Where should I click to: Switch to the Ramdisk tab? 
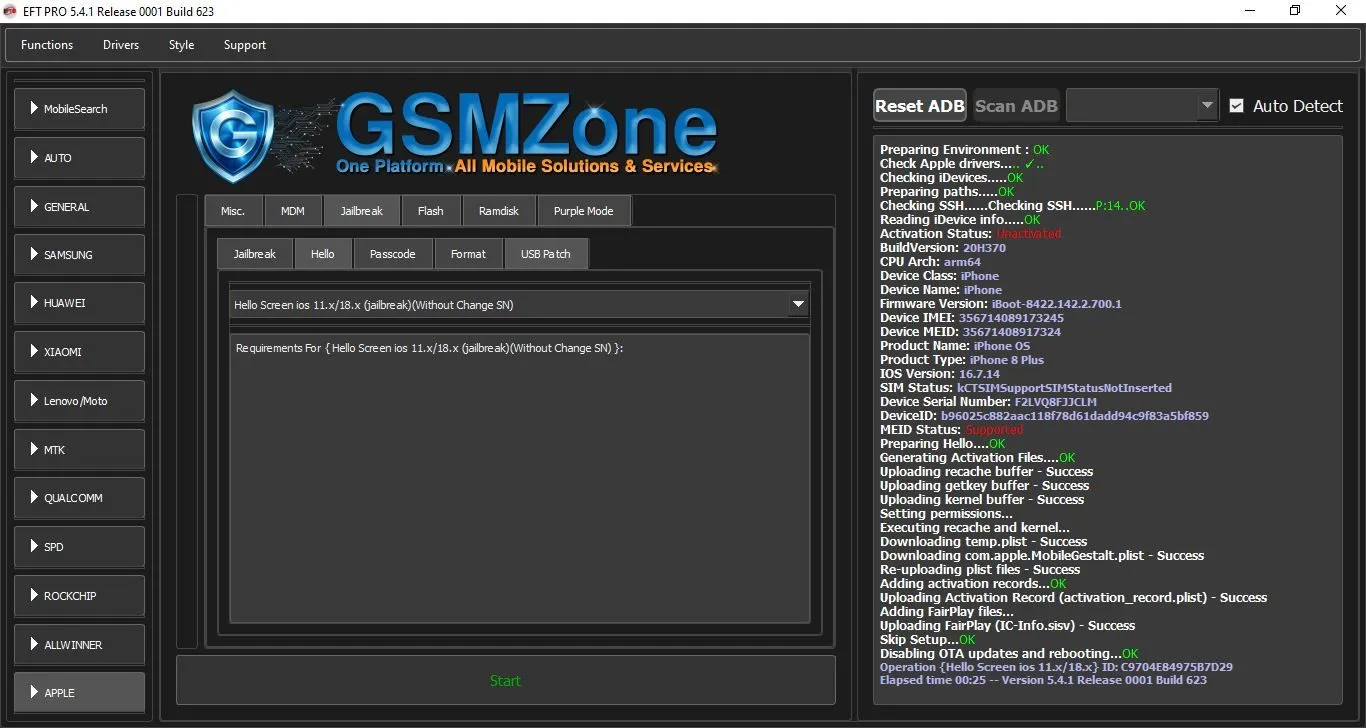498,211
